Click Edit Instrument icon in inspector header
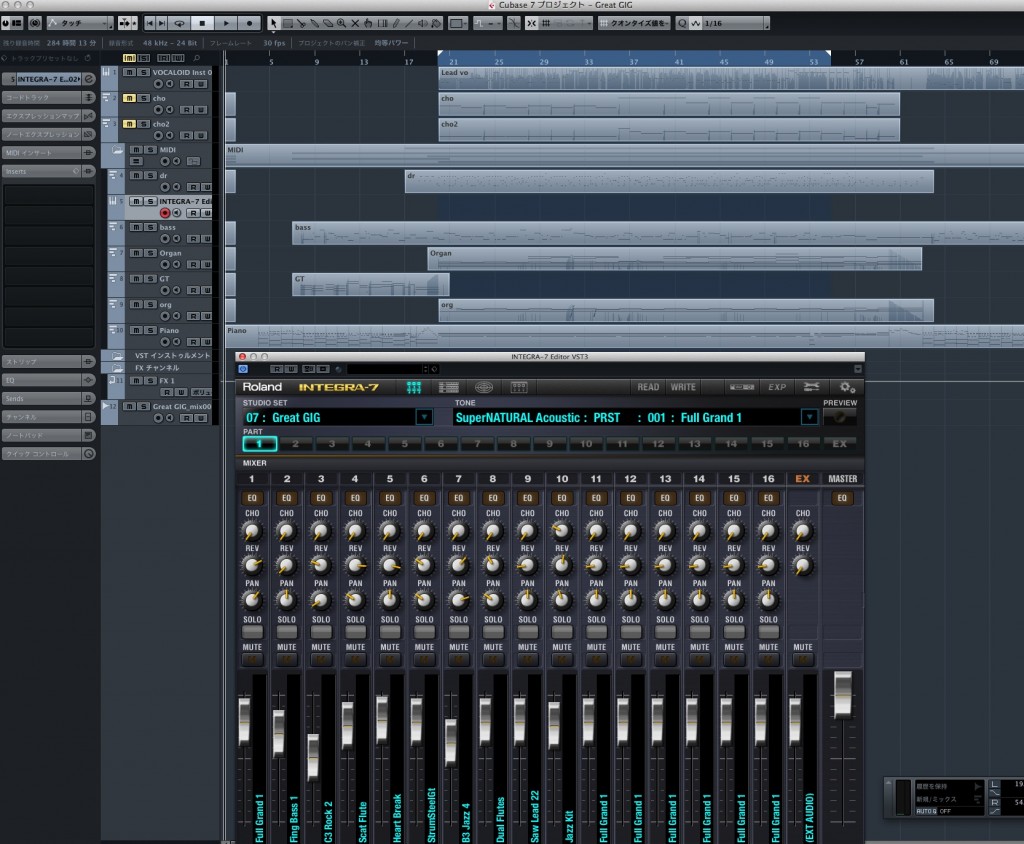Screen dimensions: 1024x844 (x=89, y=79)
